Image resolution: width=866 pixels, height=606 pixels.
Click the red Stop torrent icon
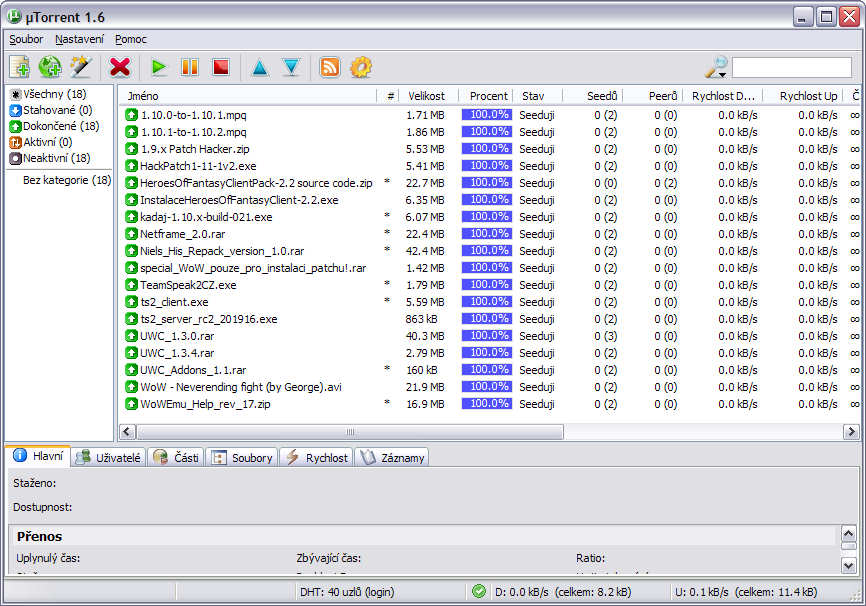(x=221, y=67)
